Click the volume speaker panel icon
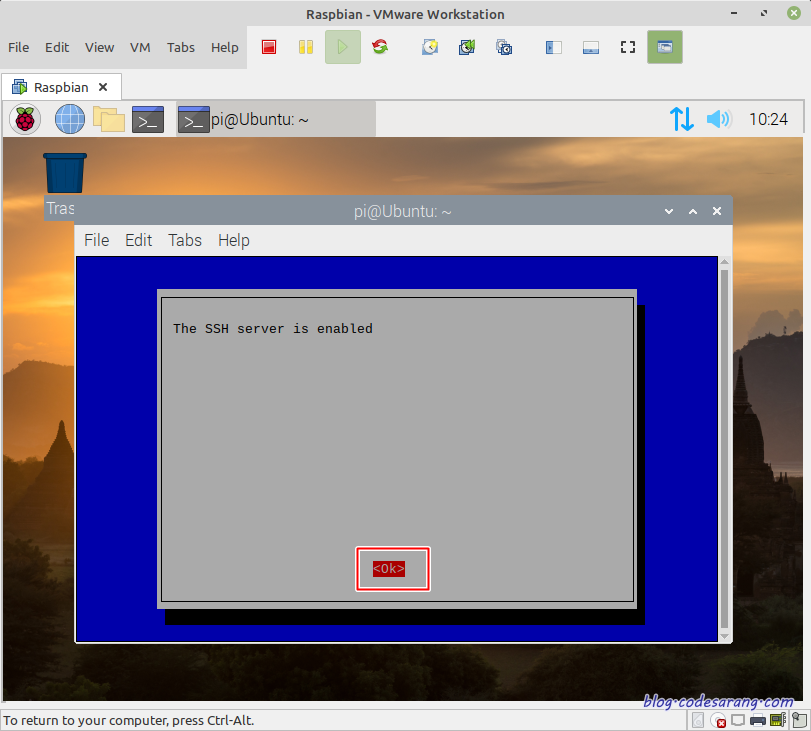The height and width of the screenshot is (731, 811). [x=719, y=119]
